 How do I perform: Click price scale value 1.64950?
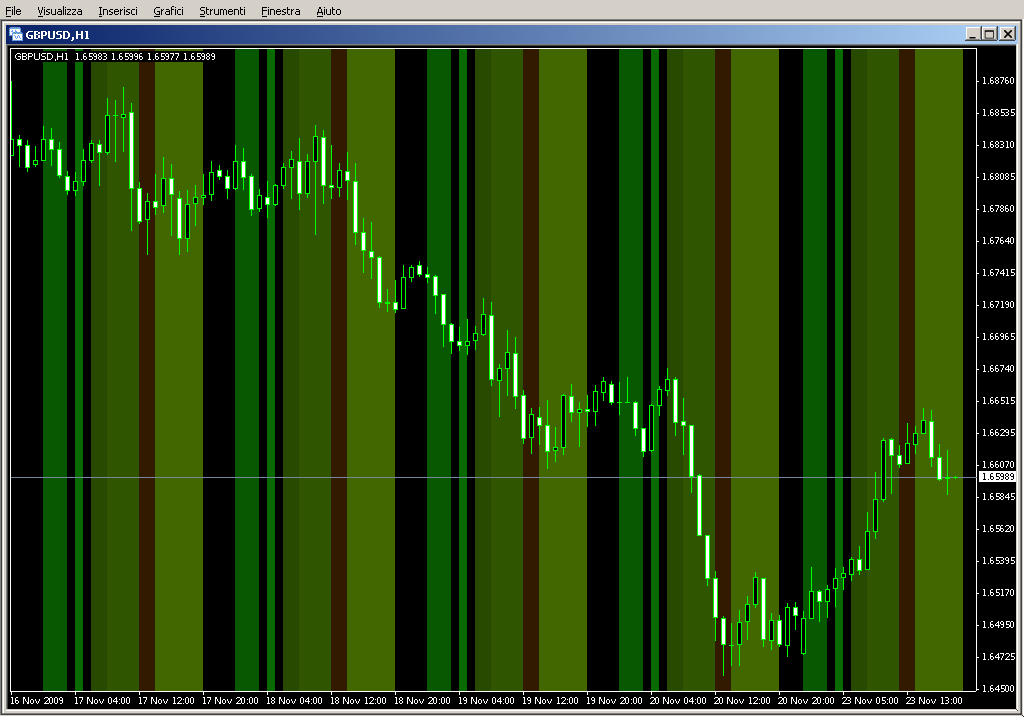(999, 625)
